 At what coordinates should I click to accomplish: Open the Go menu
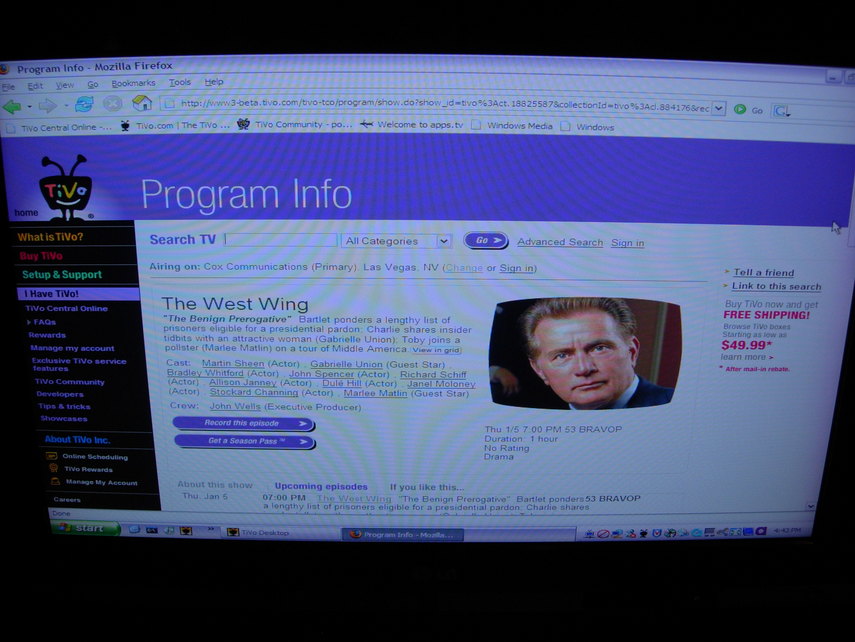coord(93,85)
